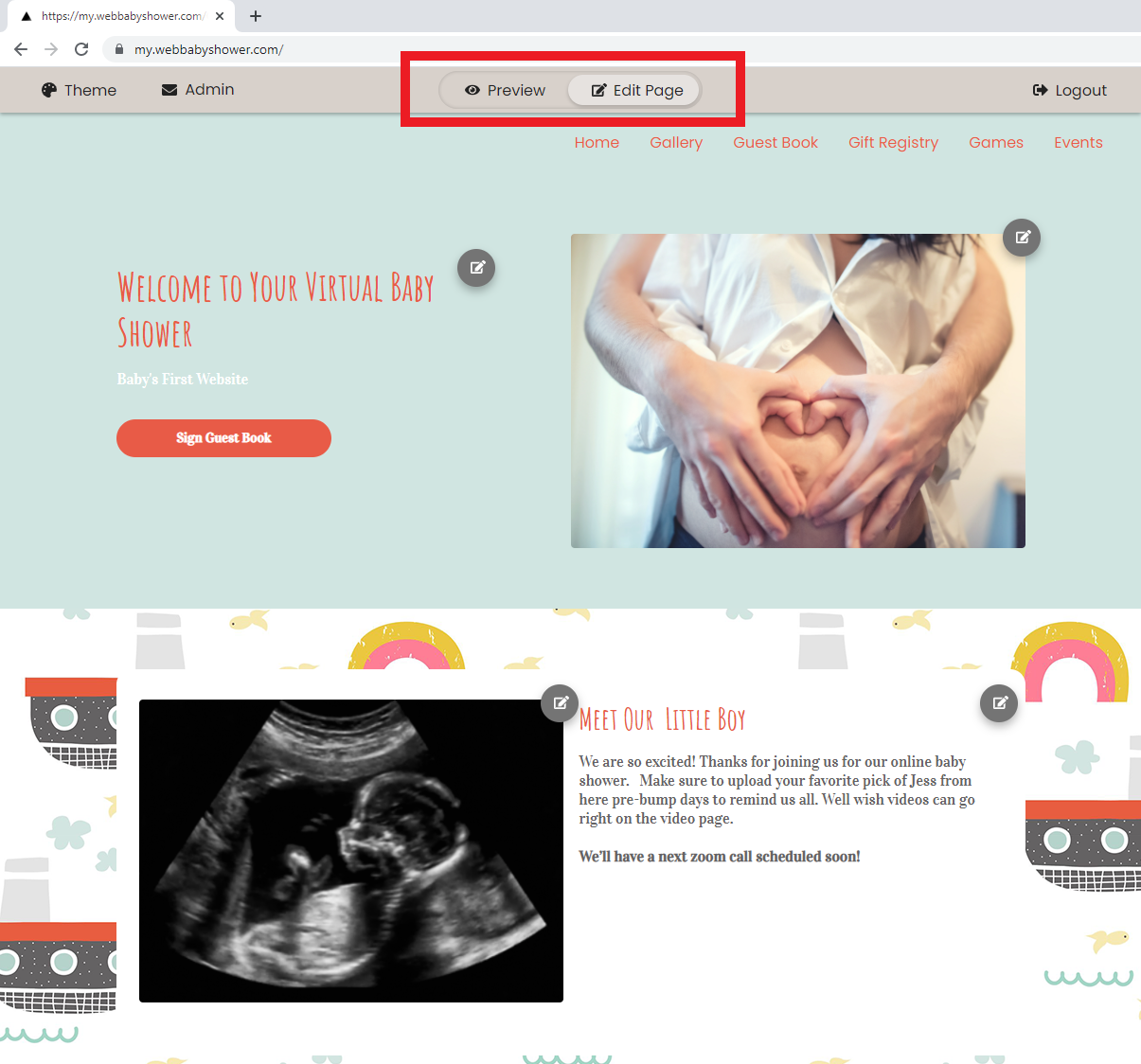Open the Gift Registry page
This screenshot has height=1064, width=1141.
(893, 142)
